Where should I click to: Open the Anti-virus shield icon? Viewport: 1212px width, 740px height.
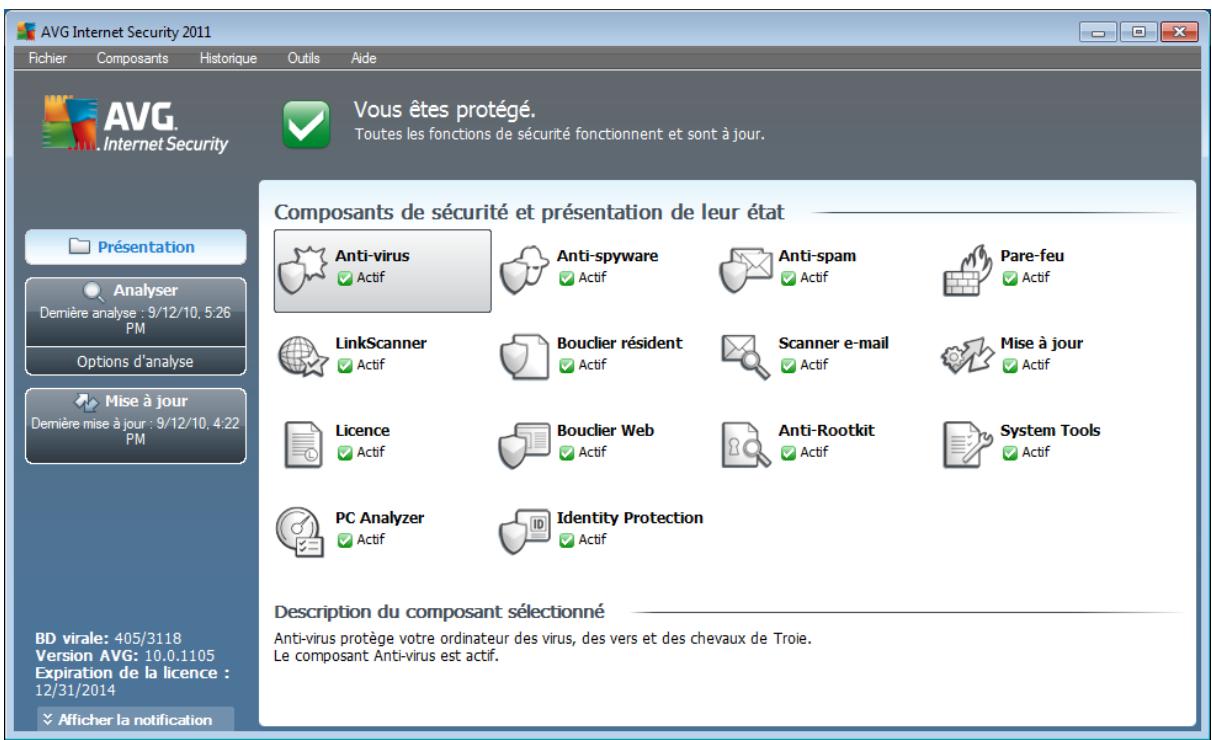tap(303, 270)
